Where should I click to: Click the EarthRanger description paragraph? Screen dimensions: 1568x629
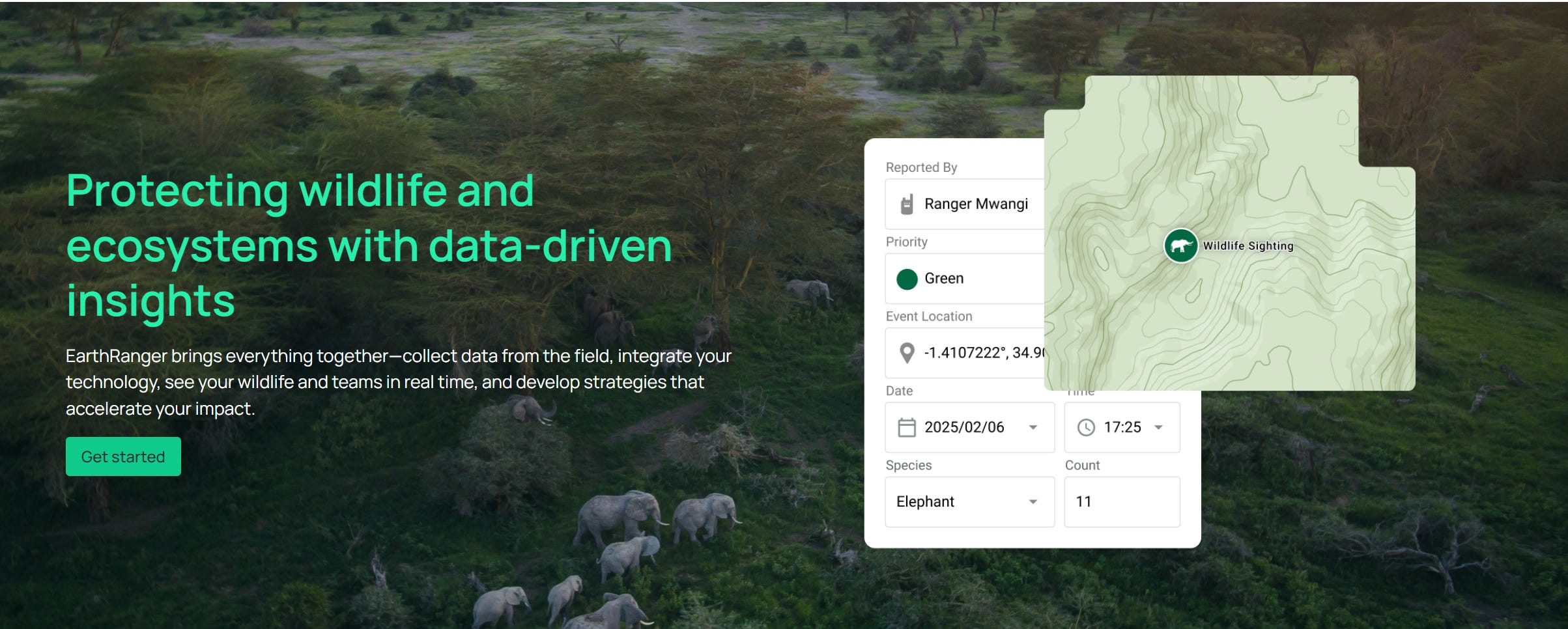[x=399, y=382]
